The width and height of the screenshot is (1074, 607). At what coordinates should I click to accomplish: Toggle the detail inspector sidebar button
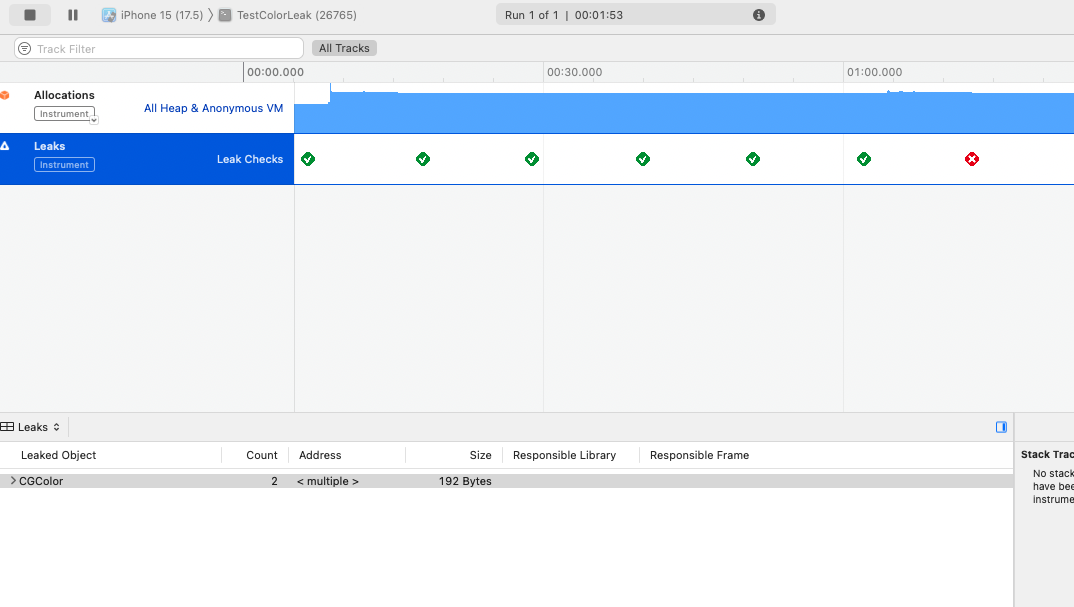coord(1001,427)
